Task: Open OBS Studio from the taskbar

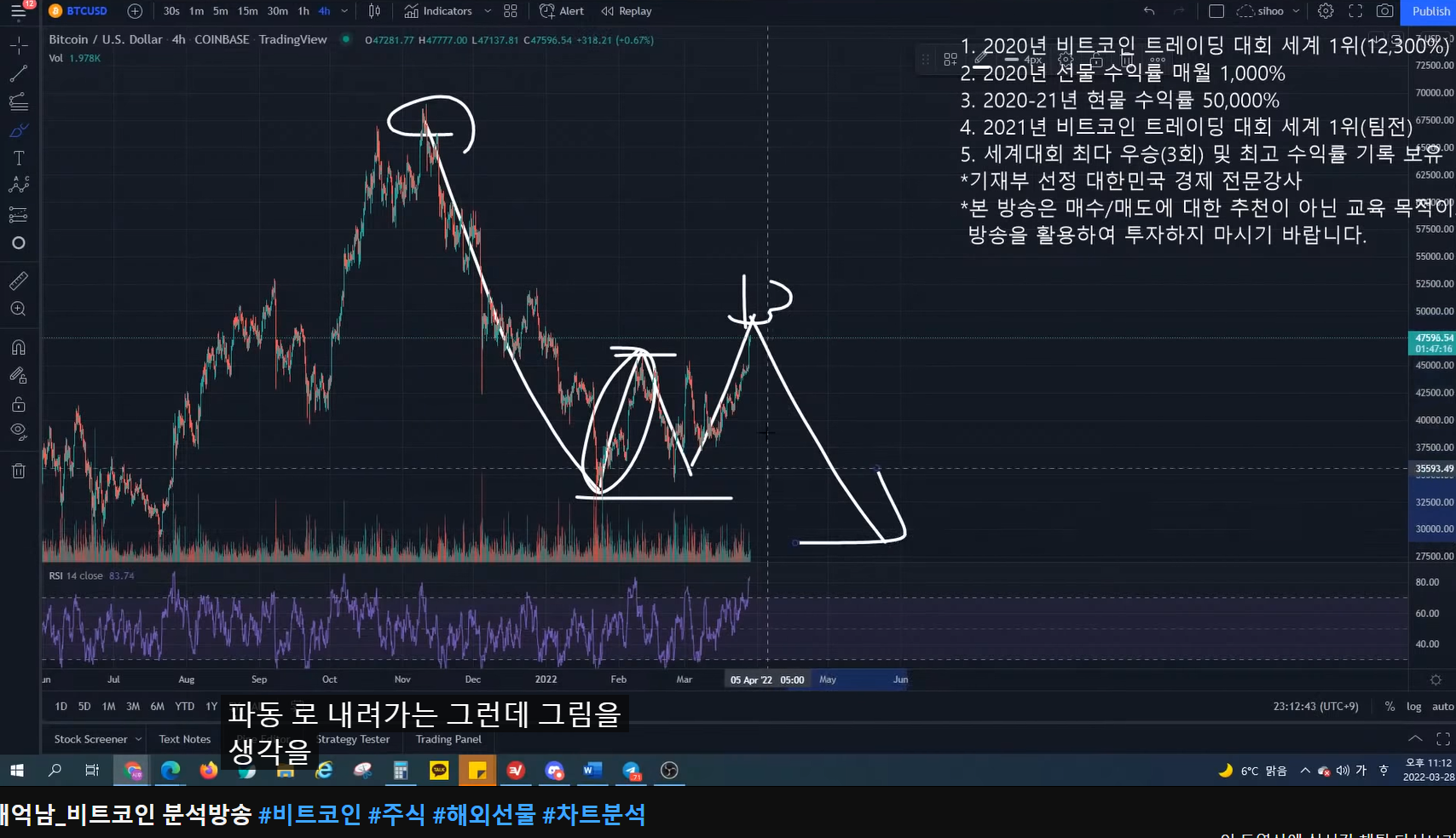Action: 670,771
